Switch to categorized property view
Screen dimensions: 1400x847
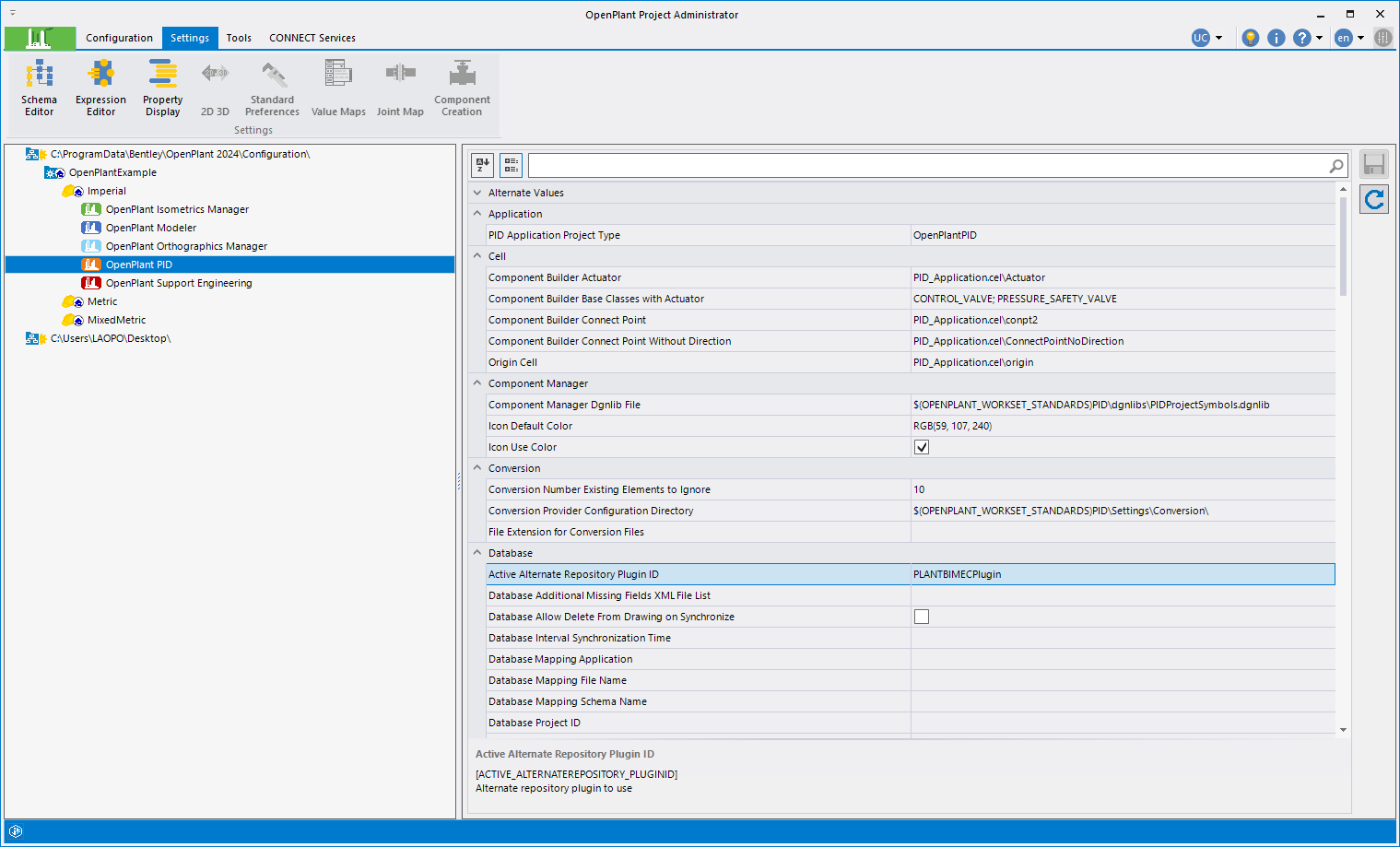(511, 165)
